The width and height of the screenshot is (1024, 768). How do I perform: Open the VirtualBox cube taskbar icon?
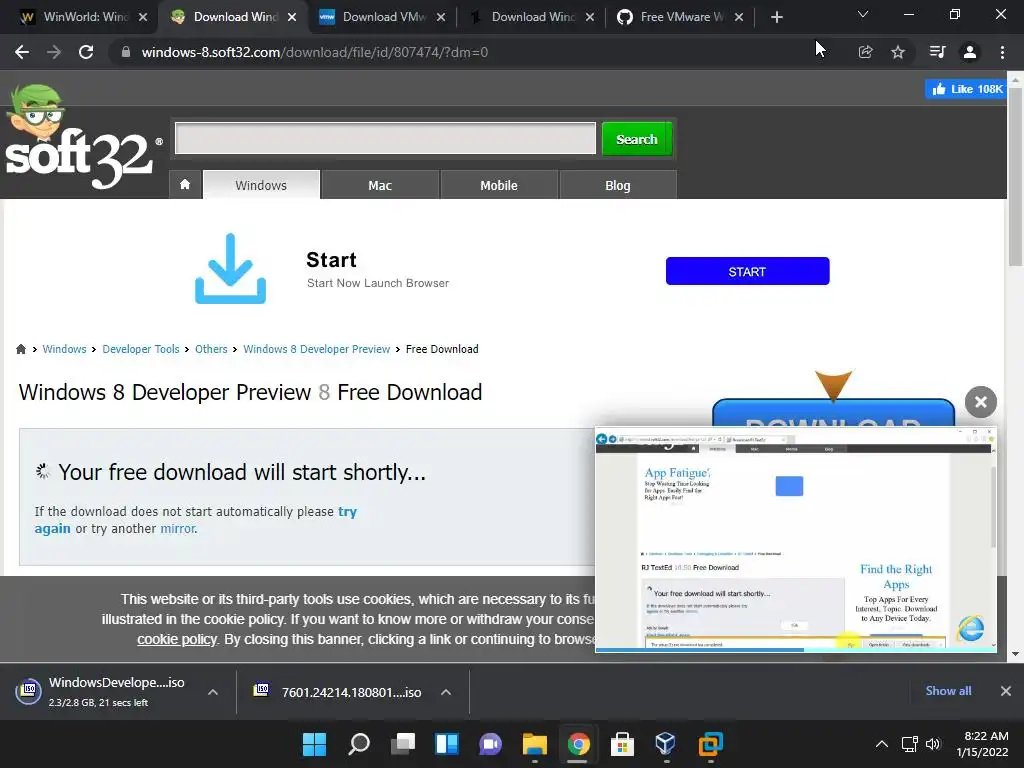pyautogui.click(x=665, y=744)
